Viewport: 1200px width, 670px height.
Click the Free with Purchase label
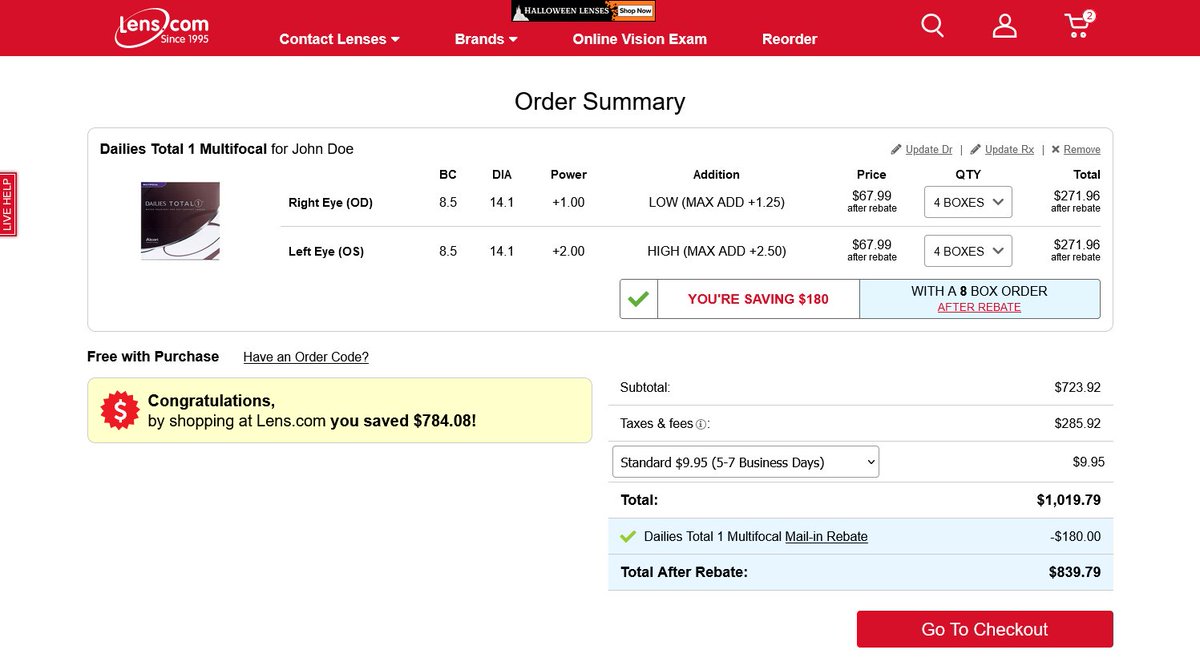153,357
